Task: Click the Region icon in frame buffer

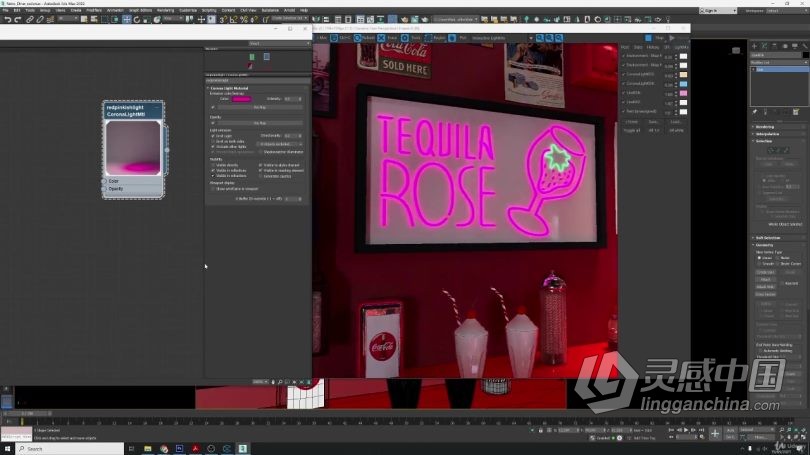Action: click(x=429, y=38)
